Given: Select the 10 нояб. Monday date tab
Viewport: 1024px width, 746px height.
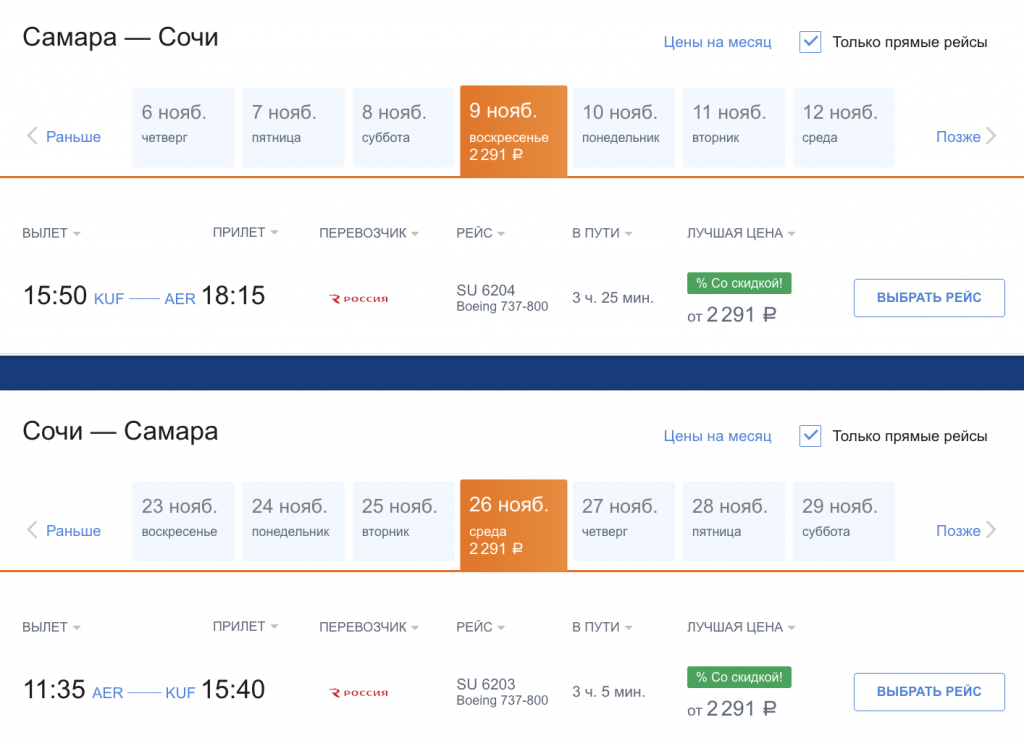Looking at the screenshot, I should pos(621,127).
